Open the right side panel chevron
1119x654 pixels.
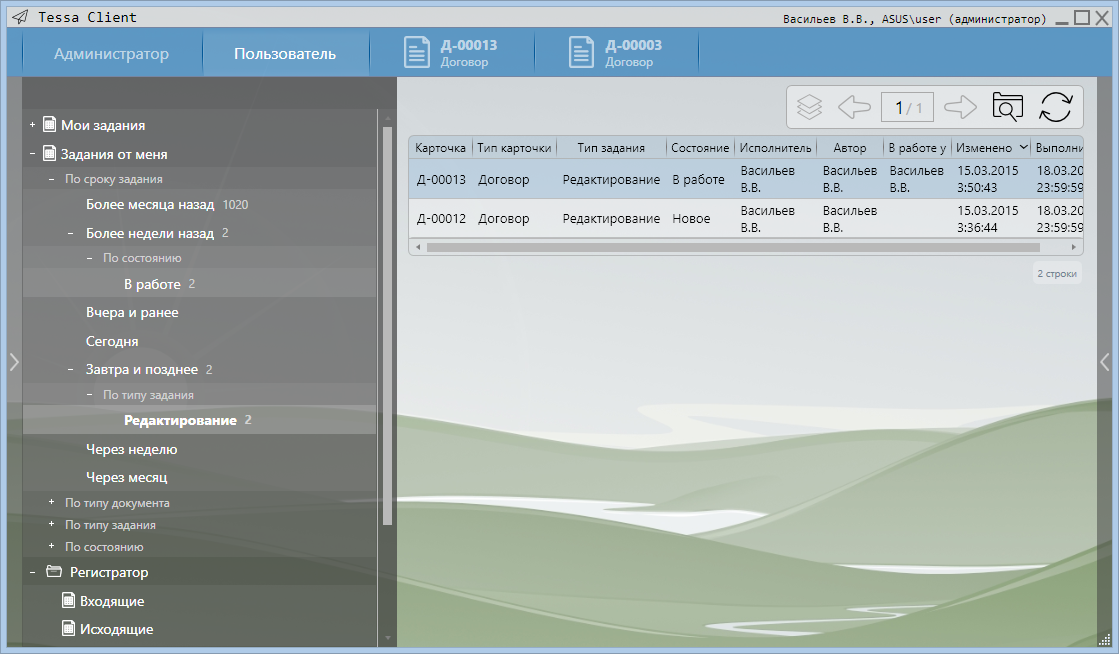pyautogui.click(x=1104, y=362)
